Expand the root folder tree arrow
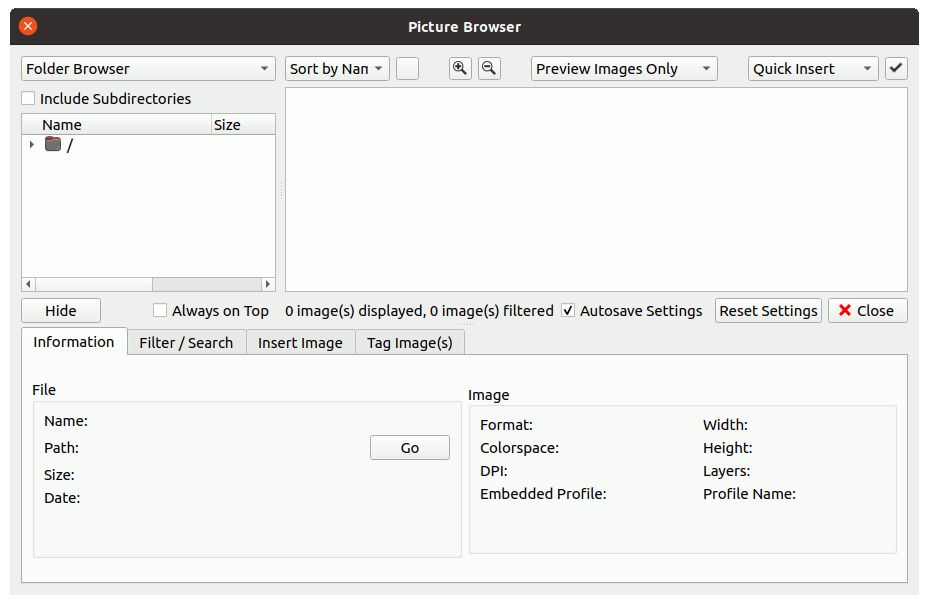This screenshot has width=929, height=605. coord(32,145)
